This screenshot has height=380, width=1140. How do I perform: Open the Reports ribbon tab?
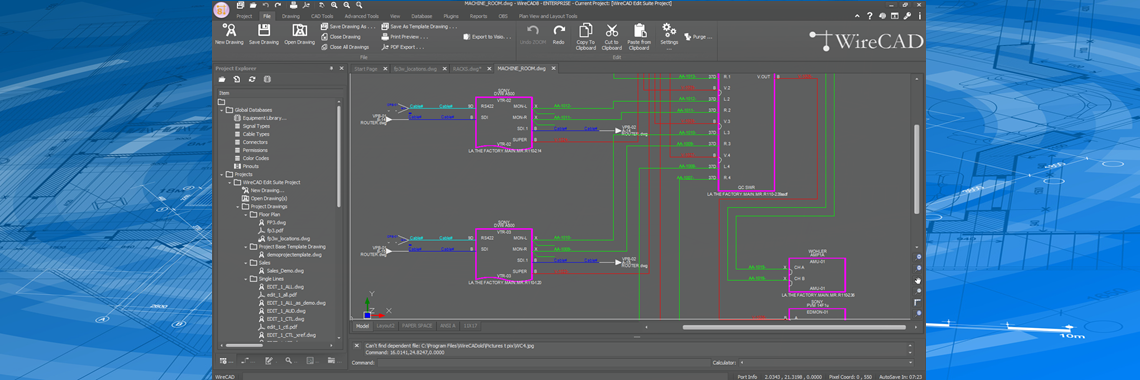coord(478,15)
